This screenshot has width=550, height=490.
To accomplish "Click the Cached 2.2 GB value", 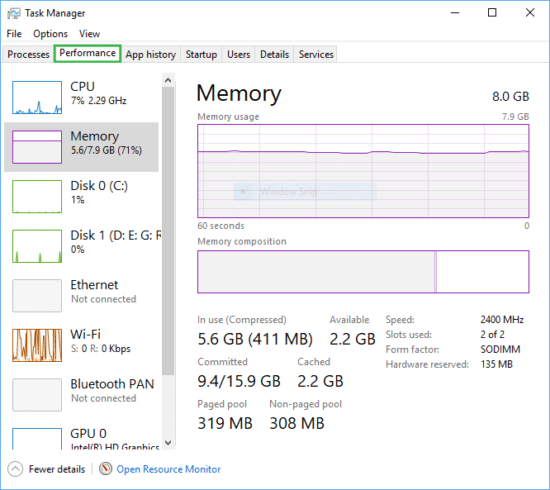I will (320, 381).
